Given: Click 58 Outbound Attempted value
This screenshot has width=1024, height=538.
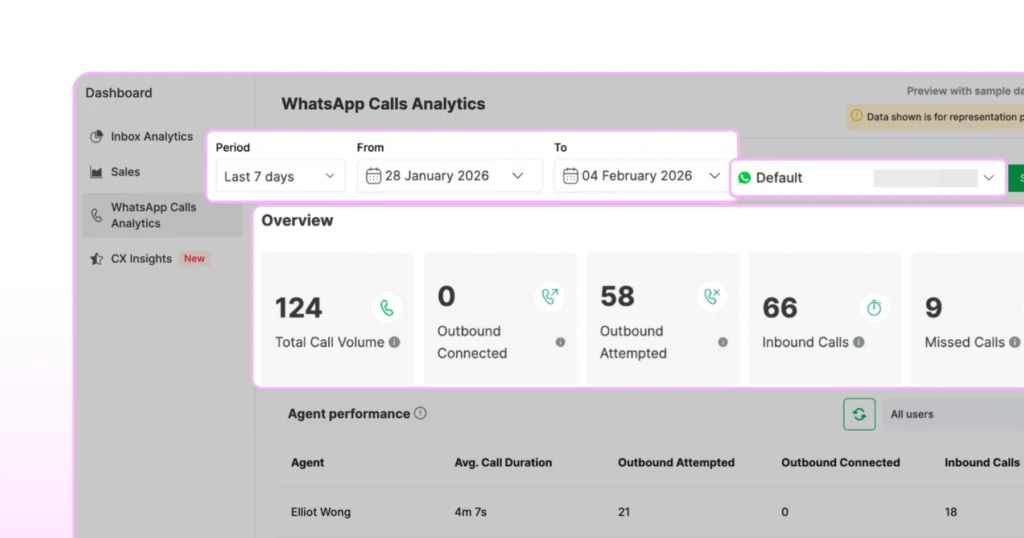Looking at the screenshot, I should tap(617, 296).
